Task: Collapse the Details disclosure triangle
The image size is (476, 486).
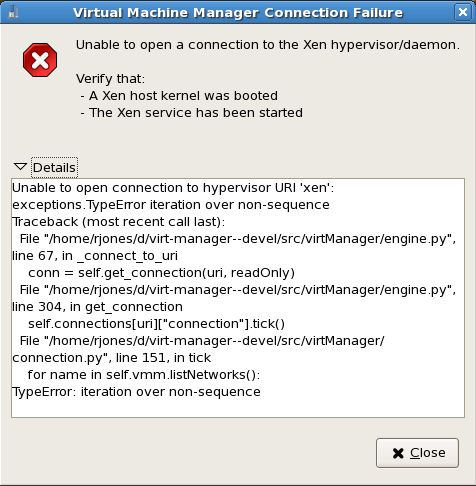Action: [x=20, y=167]
